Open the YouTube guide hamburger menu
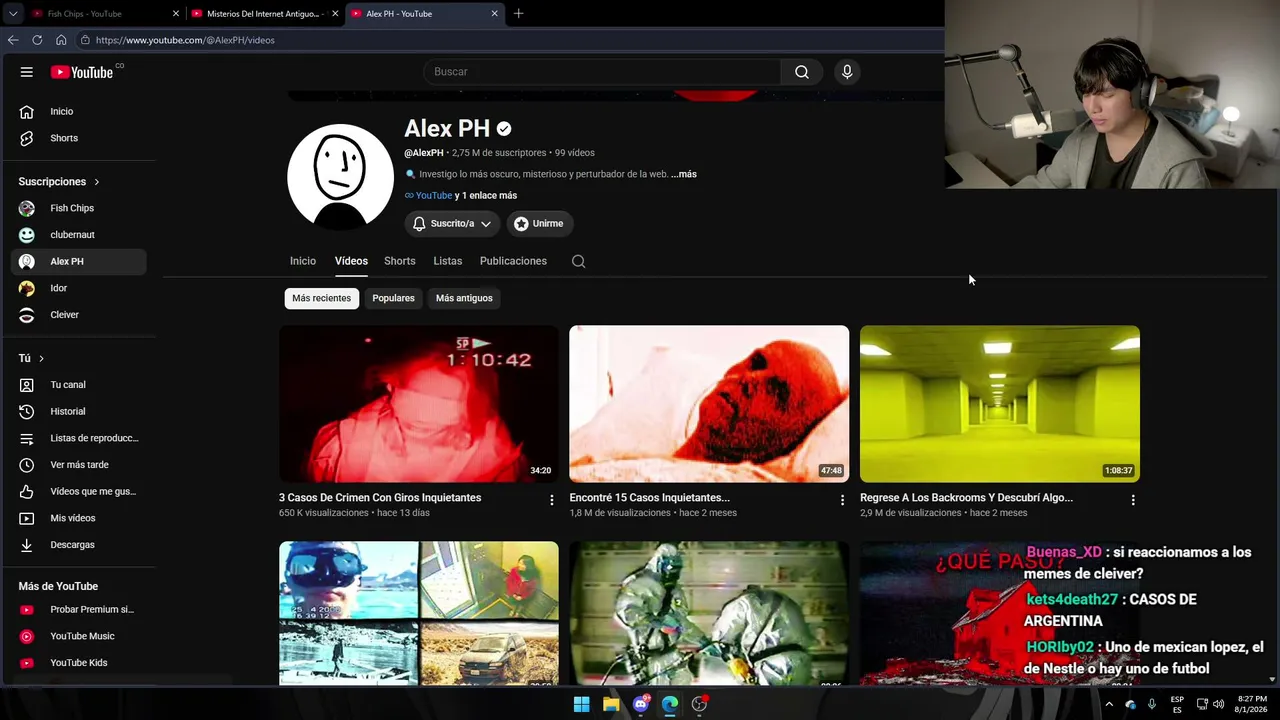 coord(27,72)
